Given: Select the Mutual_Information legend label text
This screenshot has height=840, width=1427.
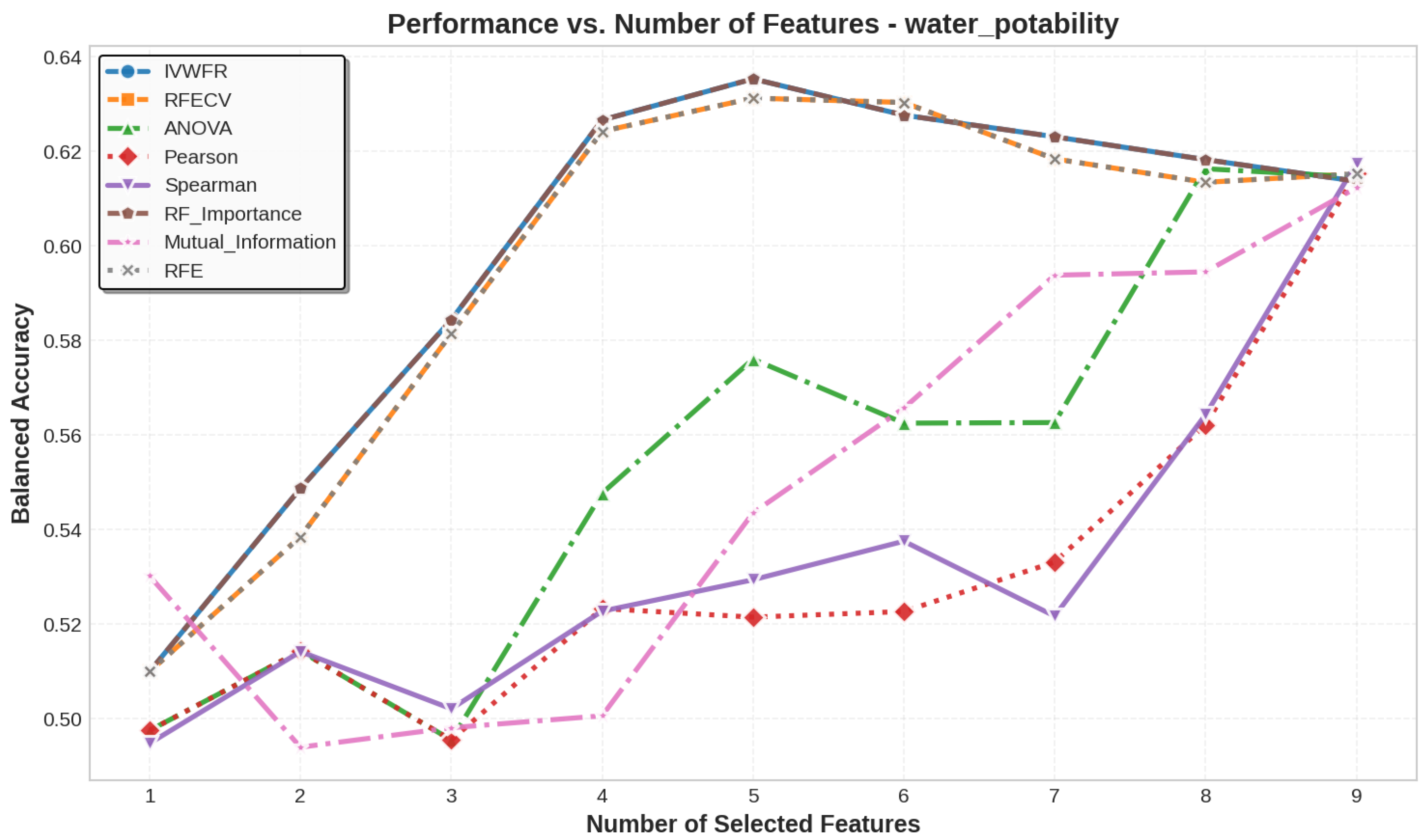Looking at the screenshot, I should pyautogui.click(x=250, y=242).
